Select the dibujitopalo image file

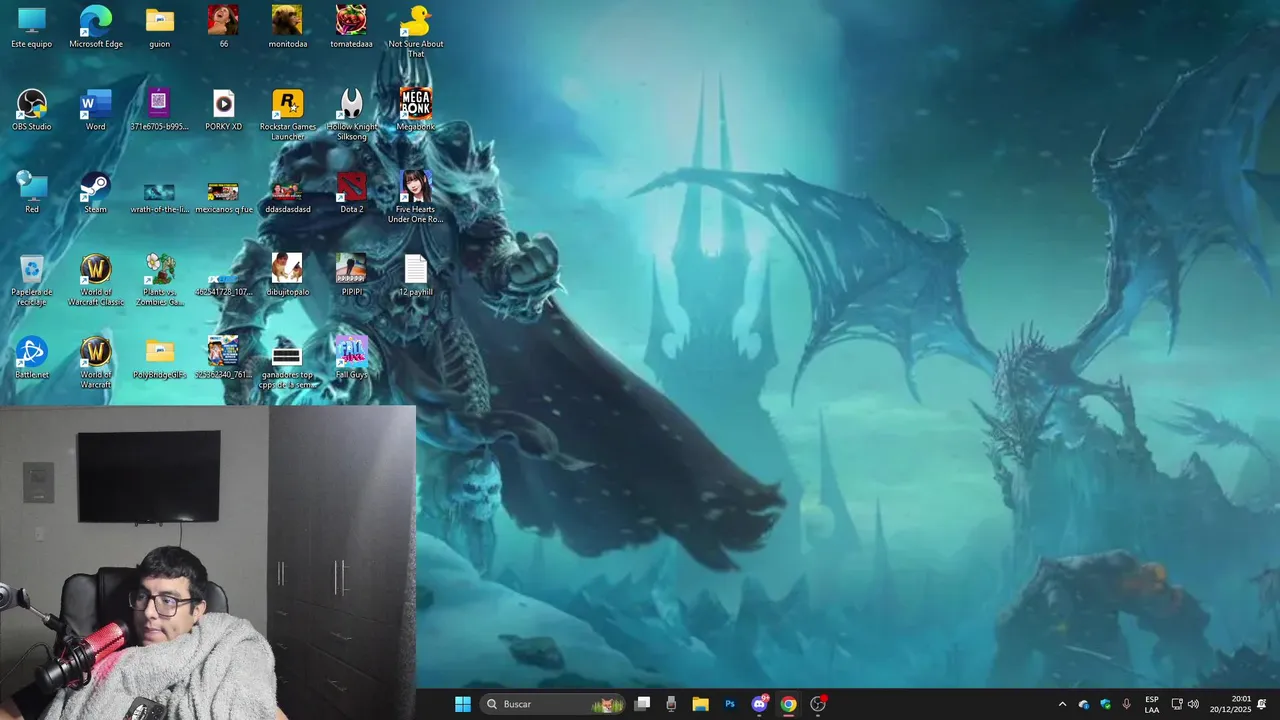288,276
